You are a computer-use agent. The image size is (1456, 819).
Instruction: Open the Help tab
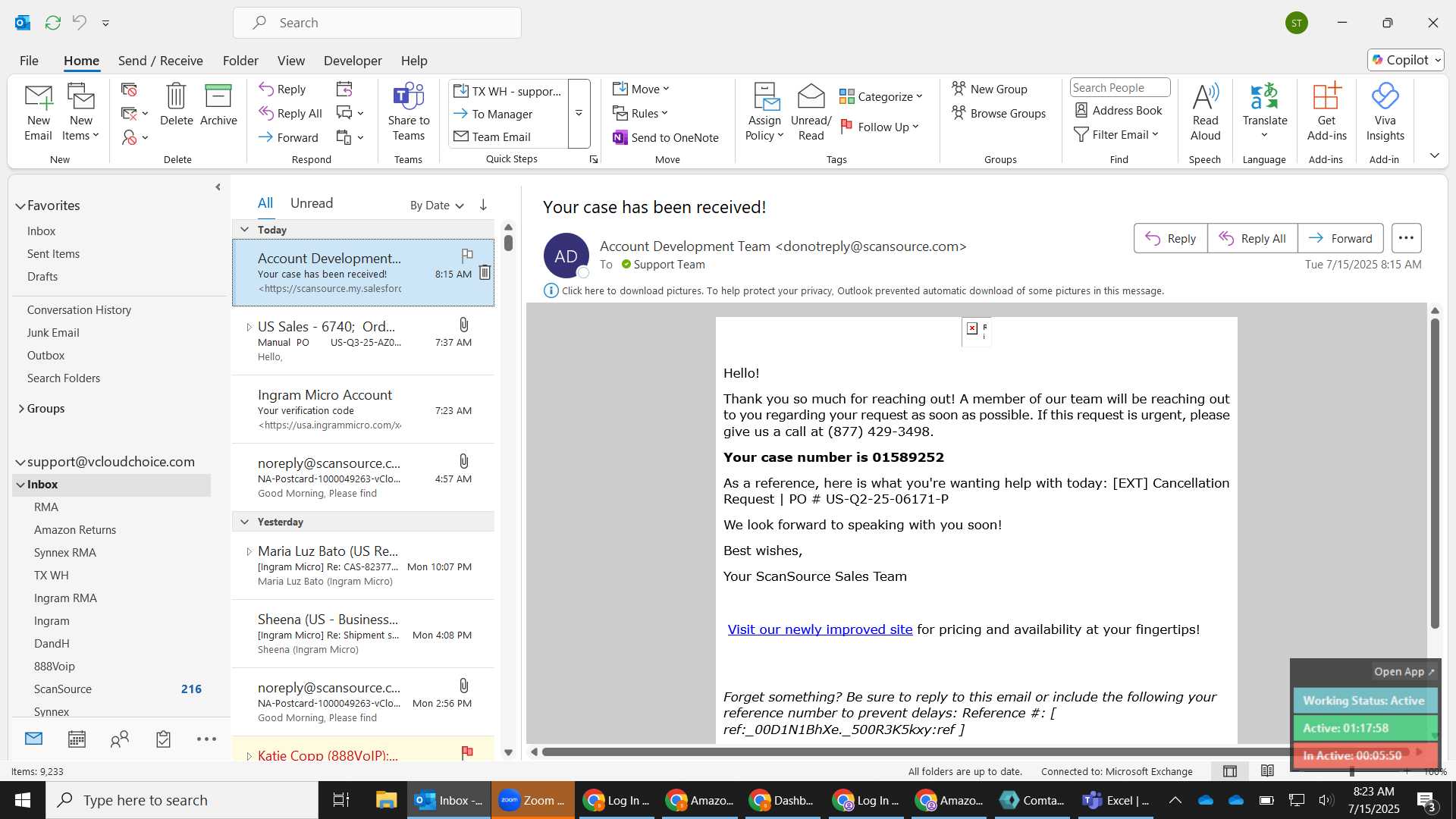[x=414, y=61]
